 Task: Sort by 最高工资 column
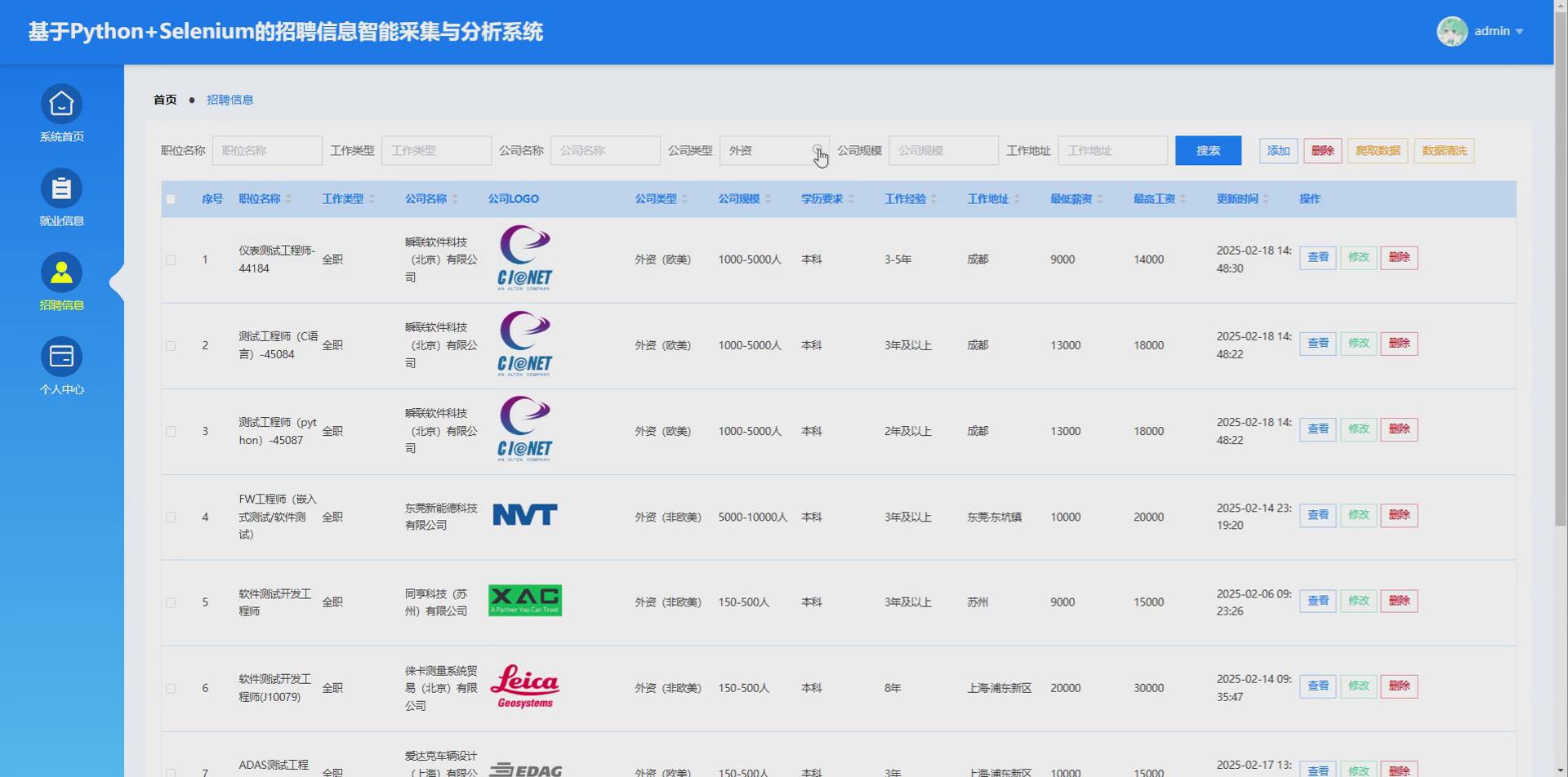point(1183,199)
